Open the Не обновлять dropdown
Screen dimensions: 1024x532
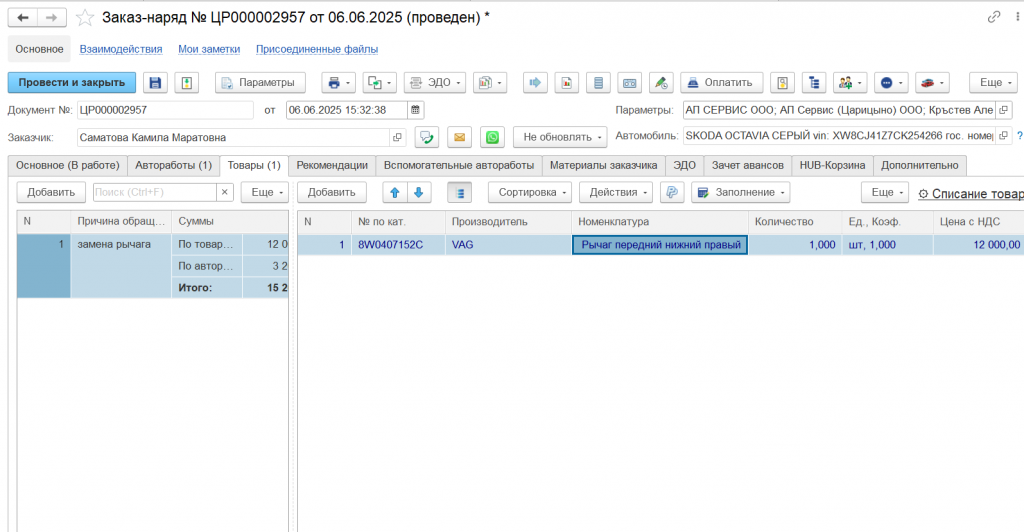(559, 137)
